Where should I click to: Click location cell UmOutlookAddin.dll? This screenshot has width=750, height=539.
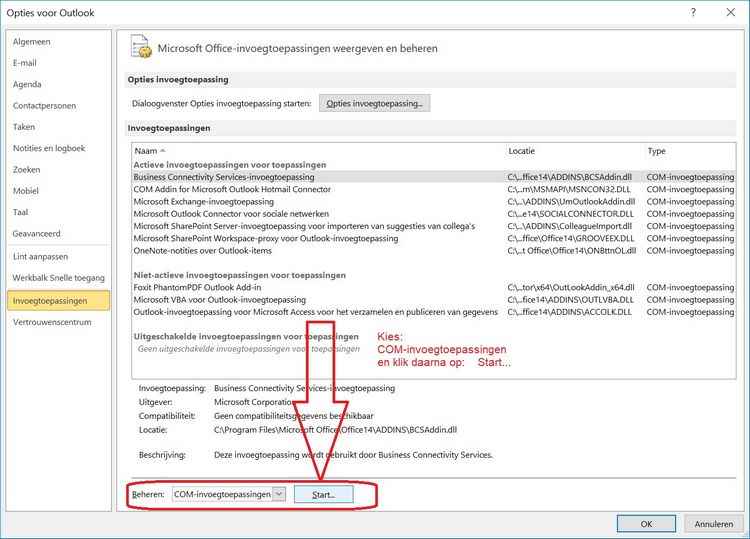pos(571,202)
